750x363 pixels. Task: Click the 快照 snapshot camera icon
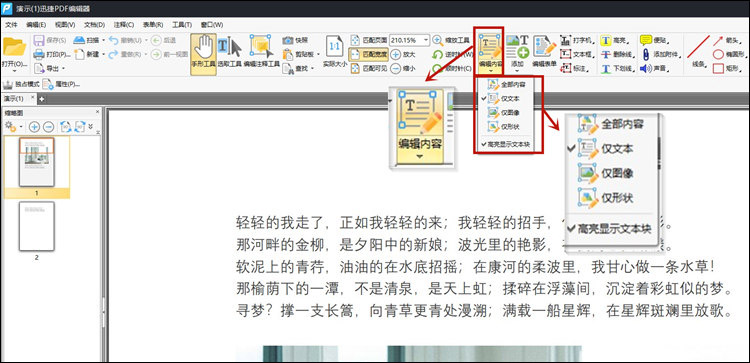[x=288, y=40]
